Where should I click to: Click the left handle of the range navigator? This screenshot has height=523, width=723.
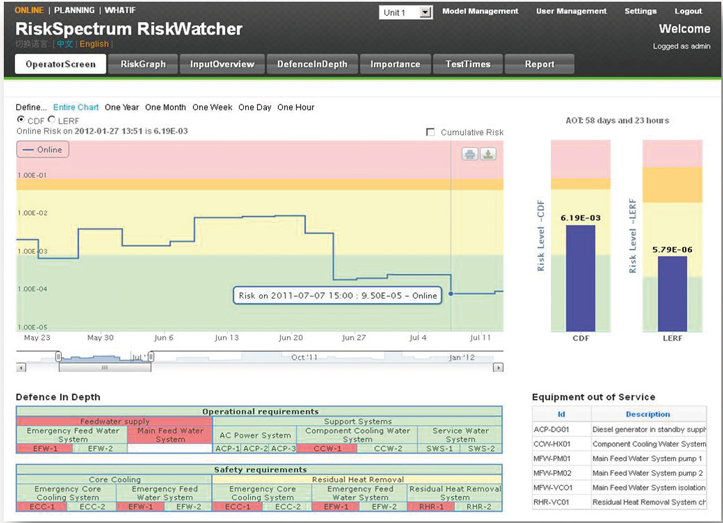(x=58, y=356)
